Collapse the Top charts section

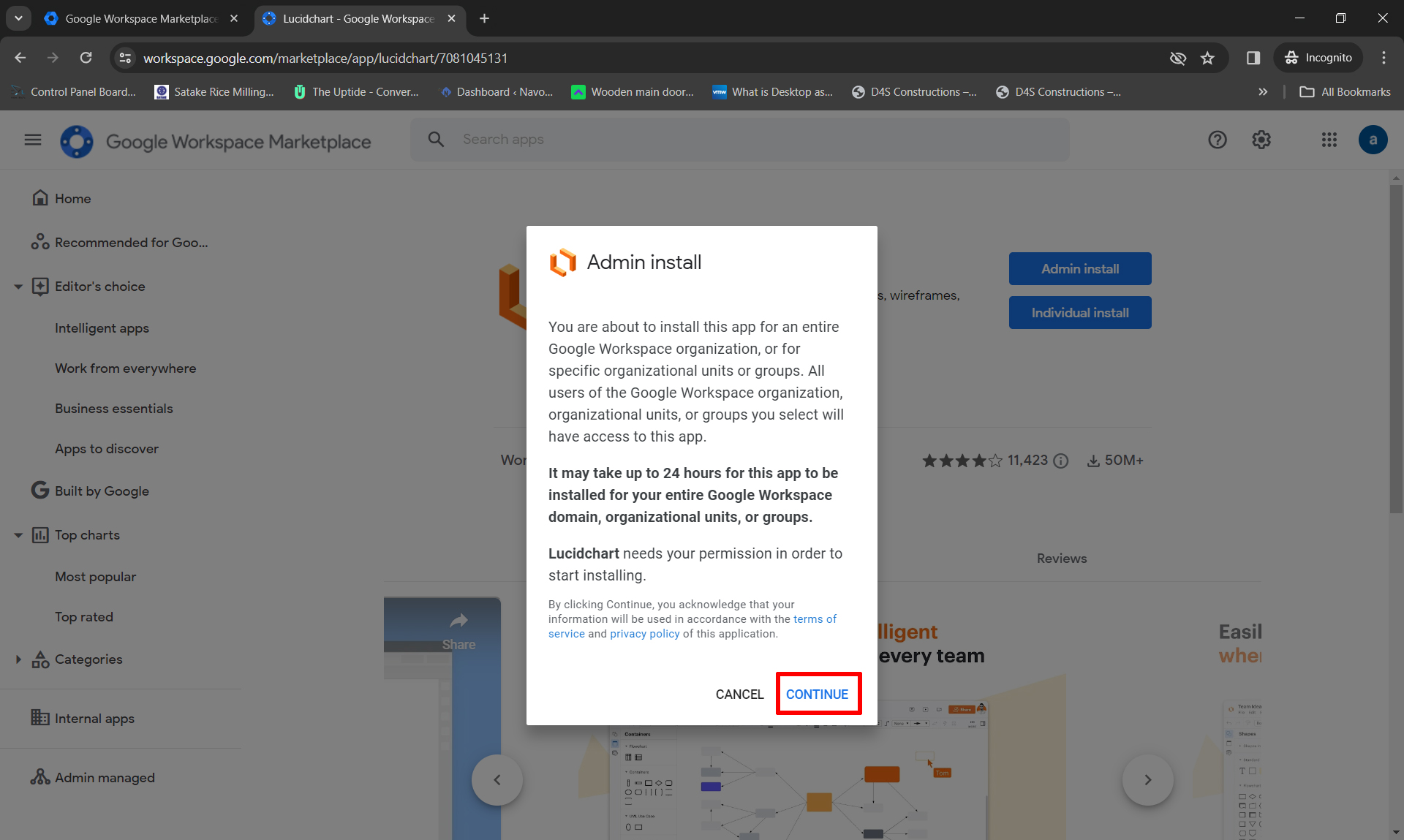18,535
